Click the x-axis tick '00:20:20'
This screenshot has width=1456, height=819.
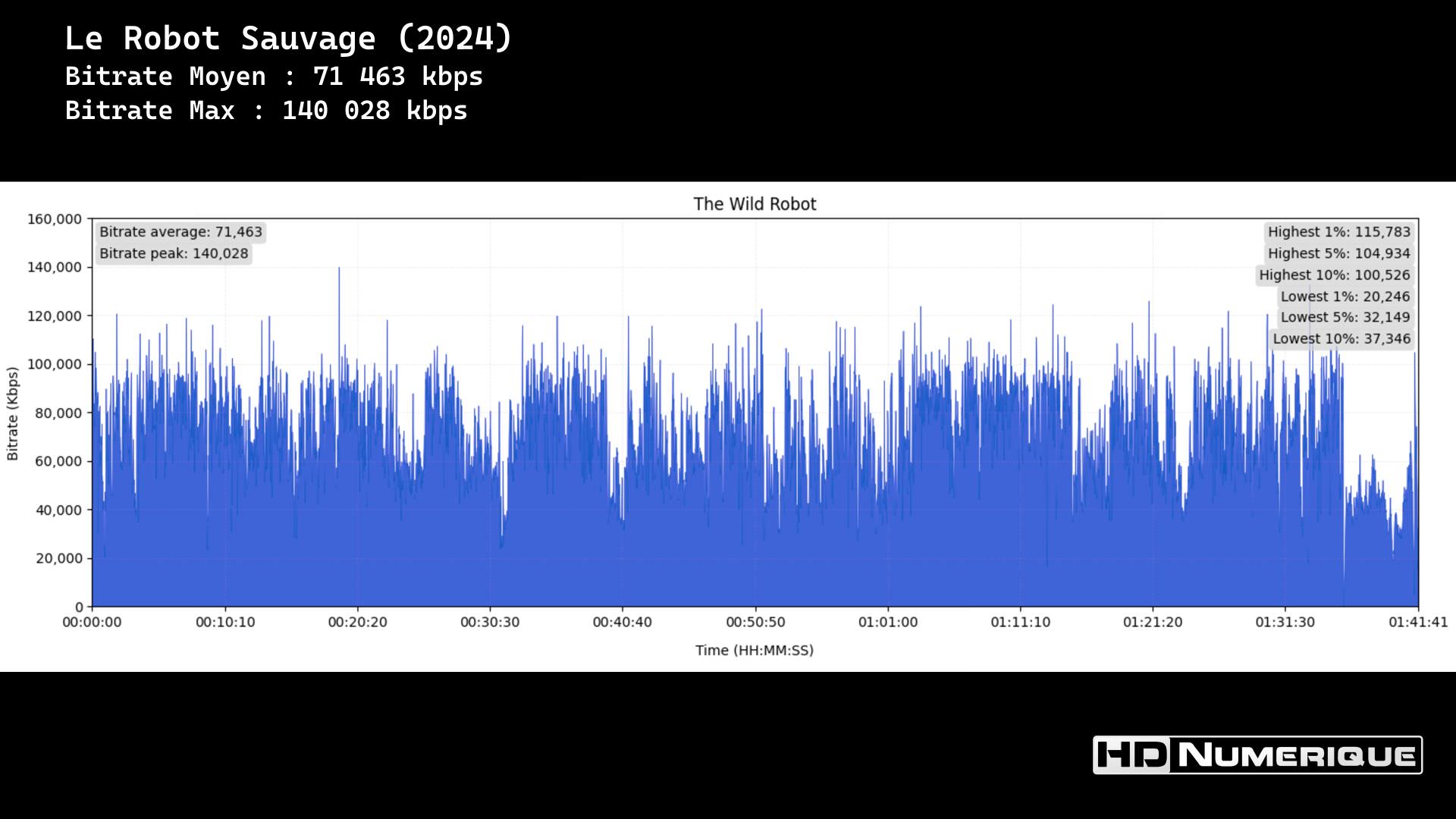[357, 622]
